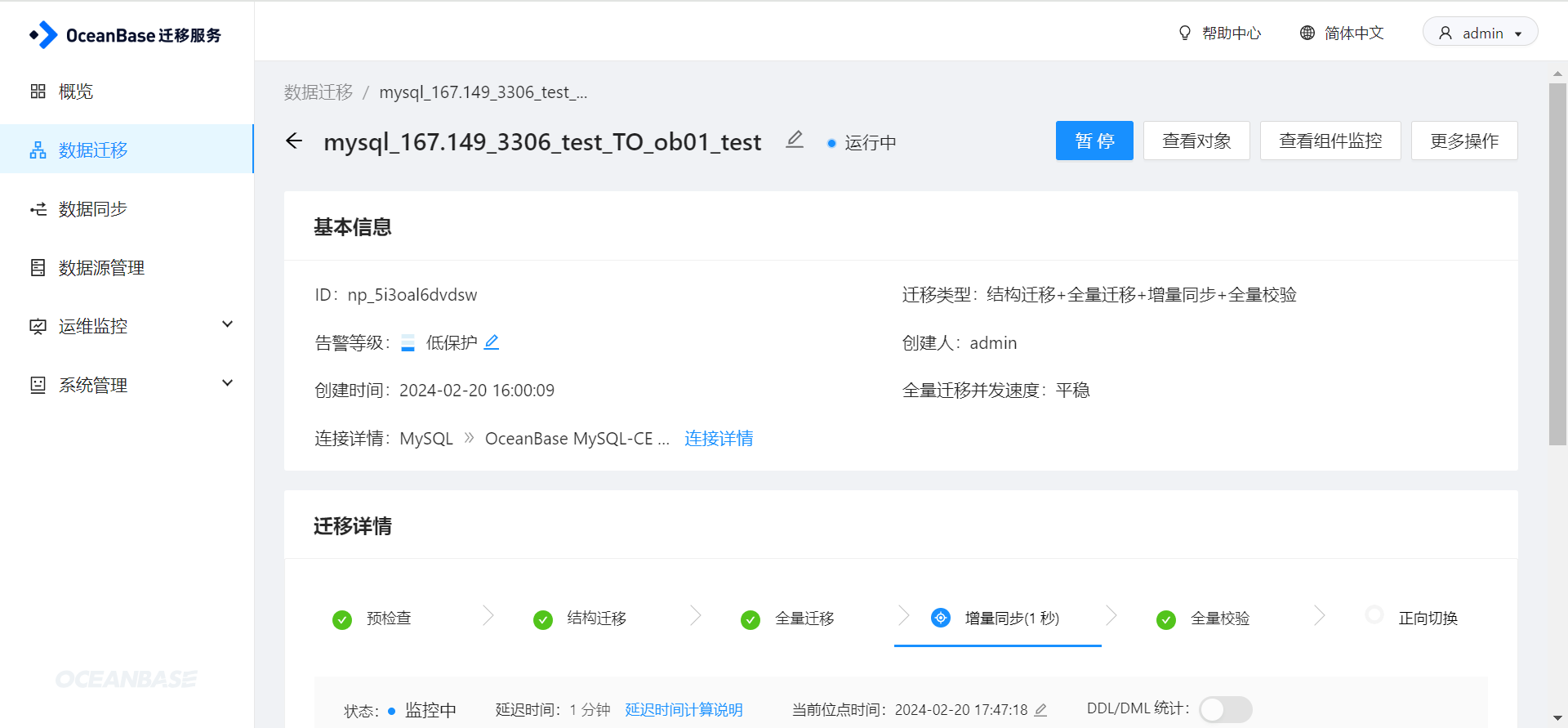Expand the 系统管理 chevron
The width and height of the screenshot is (1568, 728).
228,383
